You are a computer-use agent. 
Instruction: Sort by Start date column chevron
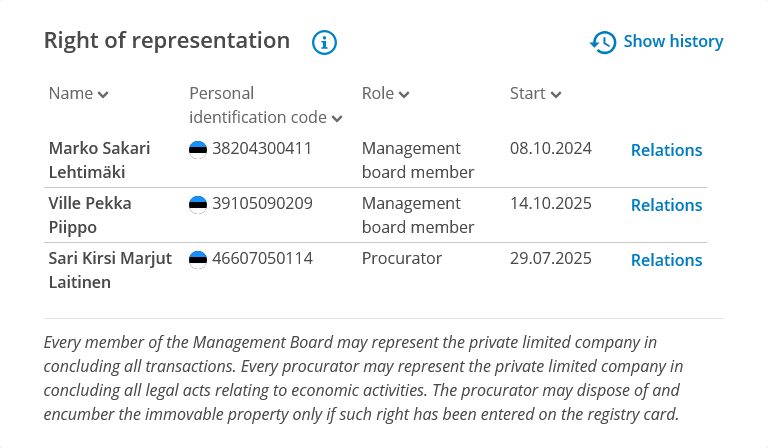[x=556, y=94]
